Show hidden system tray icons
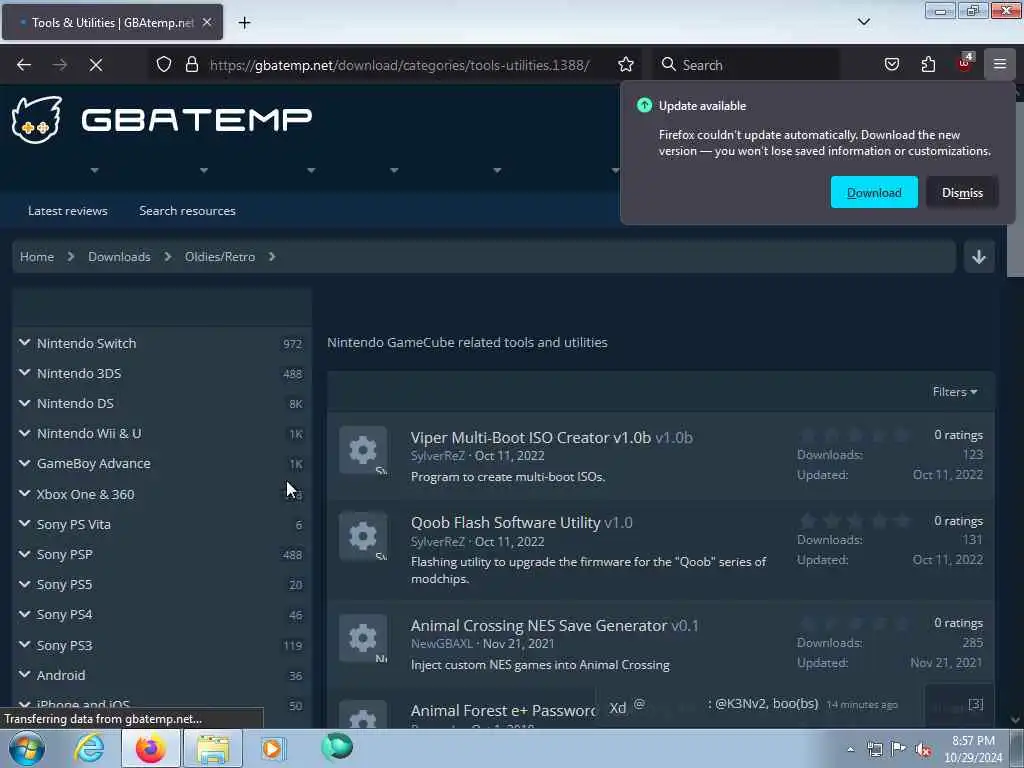This screenshot has height=768, width=1024. [x=850, y=749]
